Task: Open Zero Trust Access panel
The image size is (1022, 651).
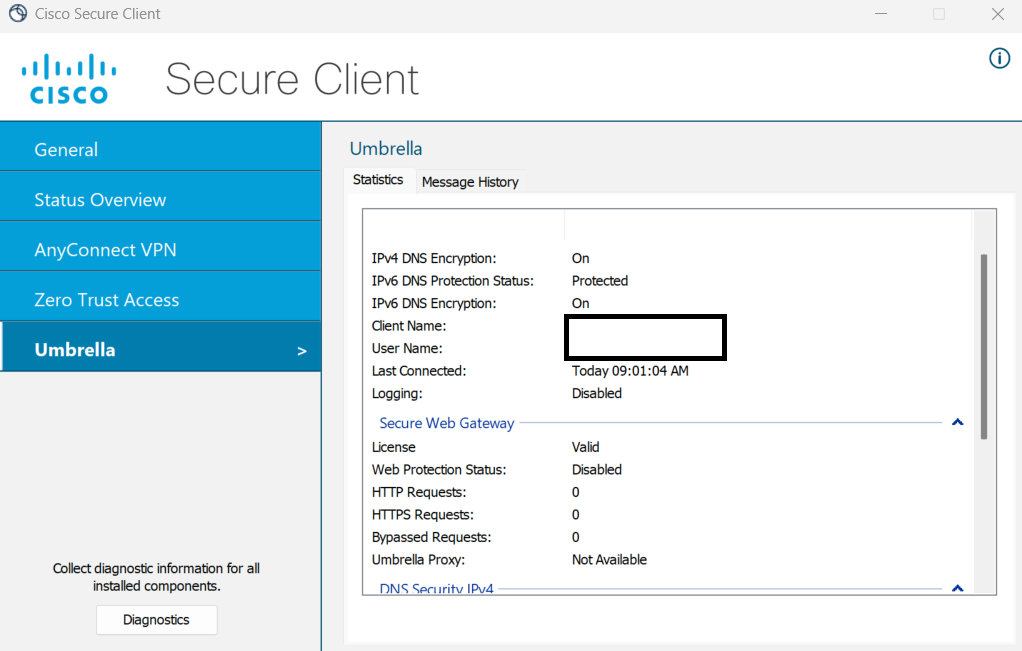Action: (x=160, y=300)
